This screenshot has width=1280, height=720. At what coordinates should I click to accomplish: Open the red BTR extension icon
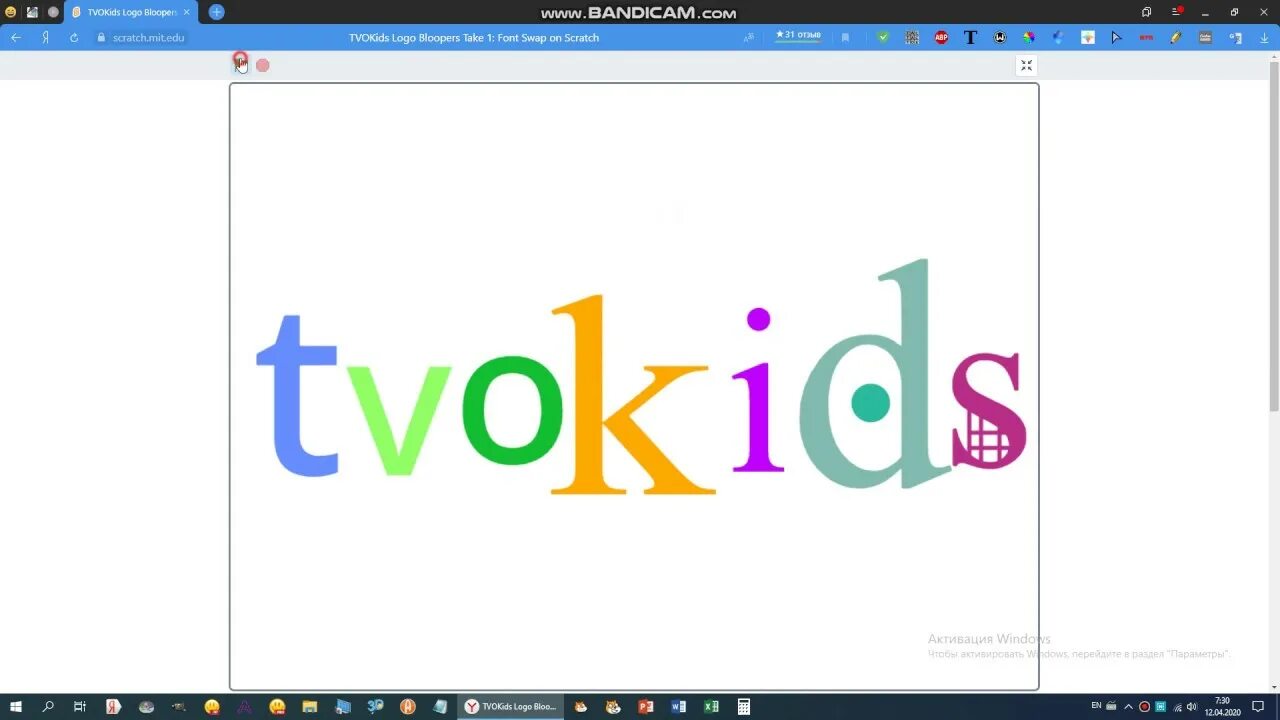click(1146, 38)
